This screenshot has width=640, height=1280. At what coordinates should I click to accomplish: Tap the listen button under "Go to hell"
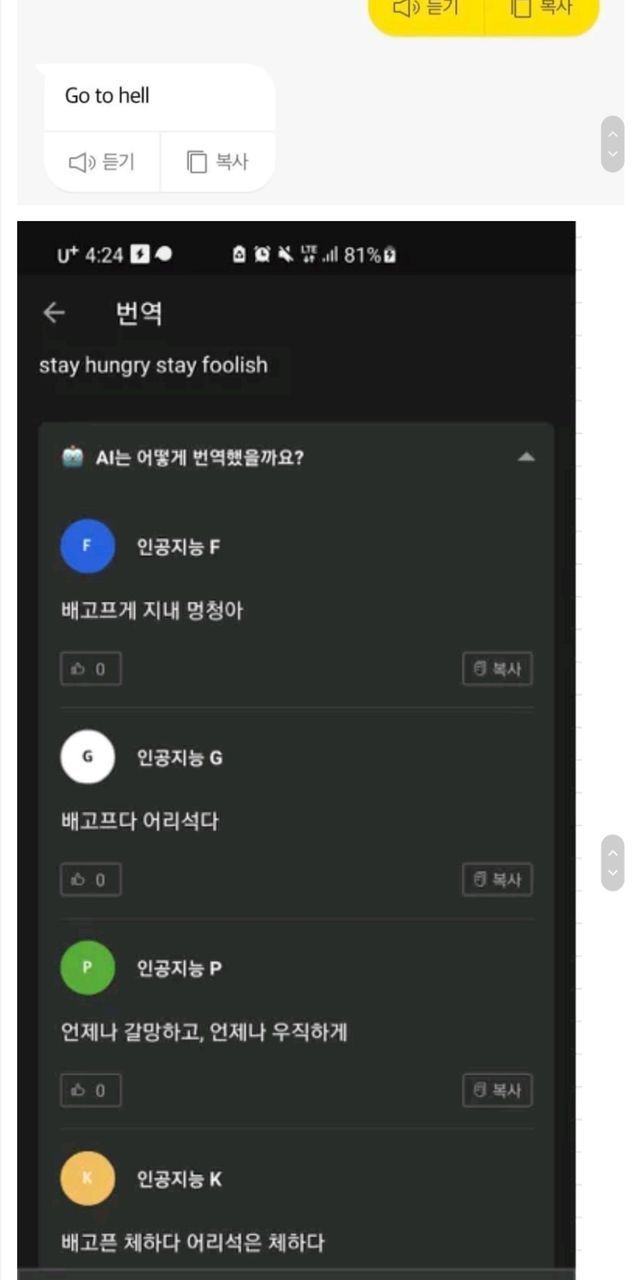coord(102,161)
